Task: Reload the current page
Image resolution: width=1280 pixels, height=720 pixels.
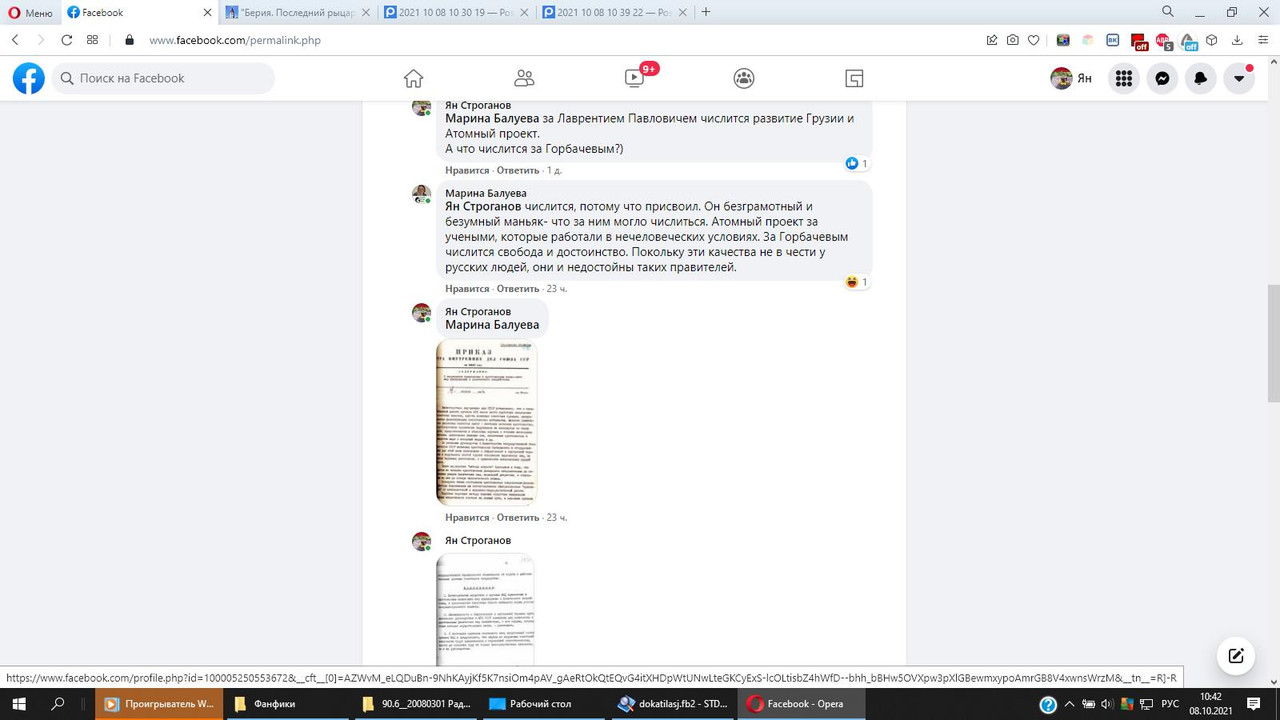Action: 67,40
